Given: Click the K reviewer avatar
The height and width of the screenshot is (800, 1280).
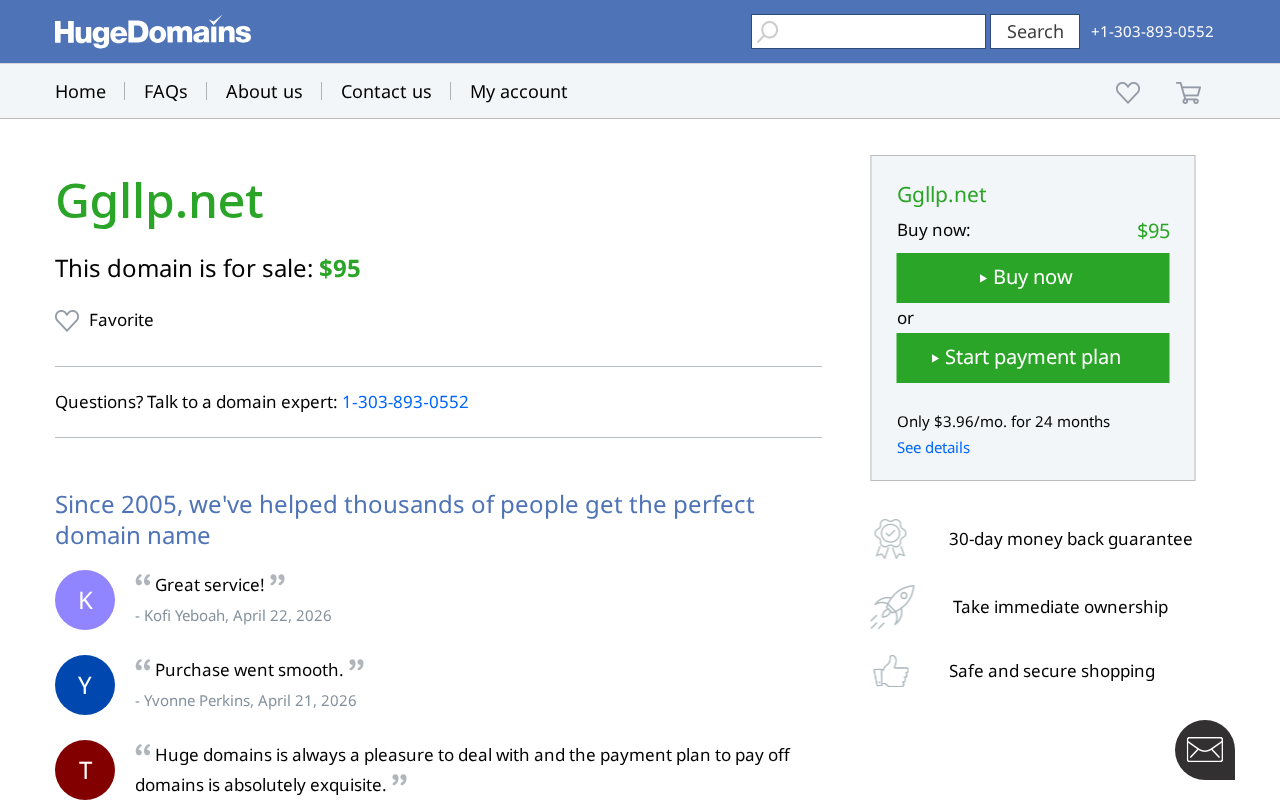Looking at the screenshot, I should pos(85,600).
